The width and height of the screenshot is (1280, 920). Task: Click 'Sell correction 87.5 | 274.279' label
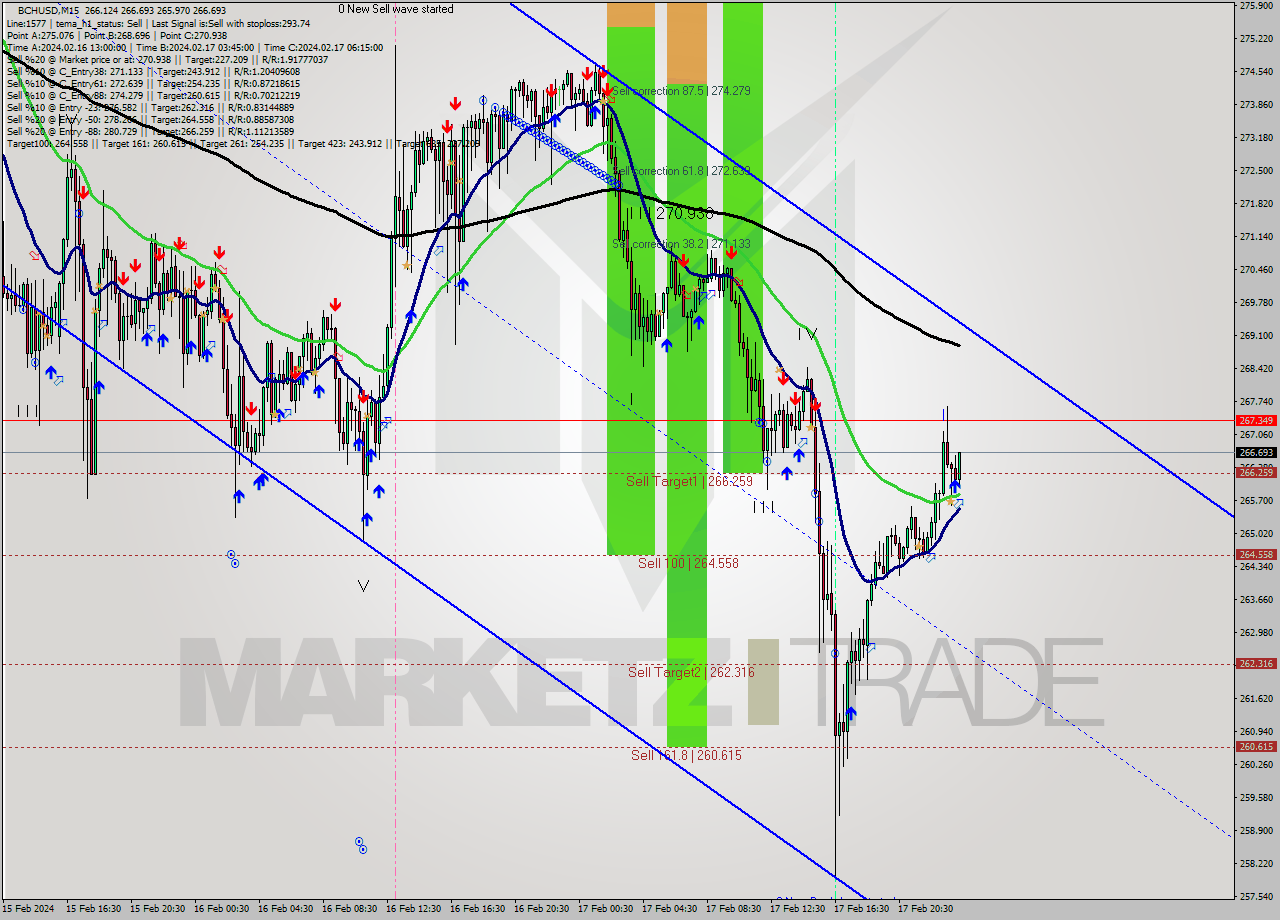(x=681, y=91)
